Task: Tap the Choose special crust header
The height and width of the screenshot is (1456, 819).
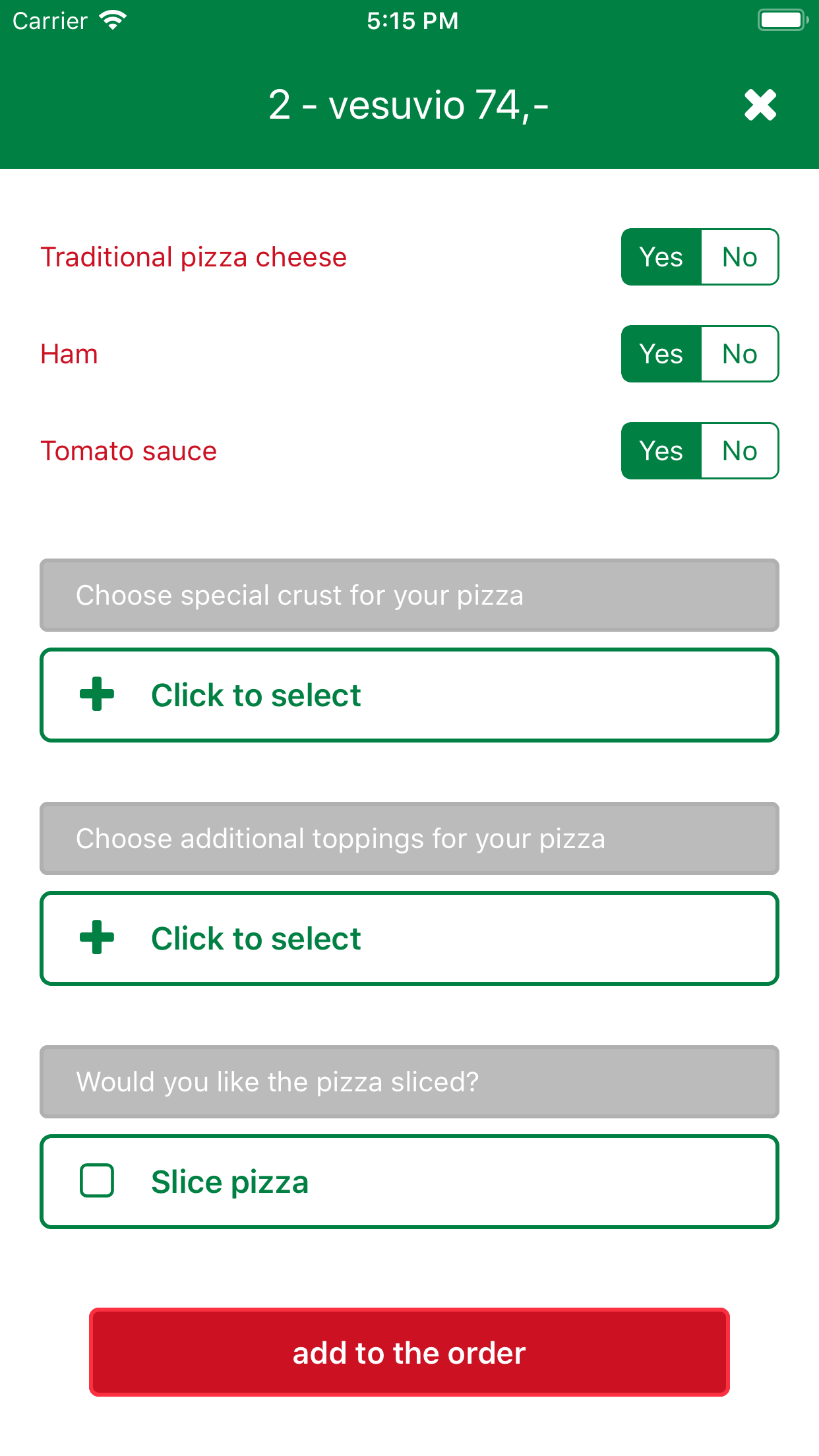Action: click(x=409, y=595)
